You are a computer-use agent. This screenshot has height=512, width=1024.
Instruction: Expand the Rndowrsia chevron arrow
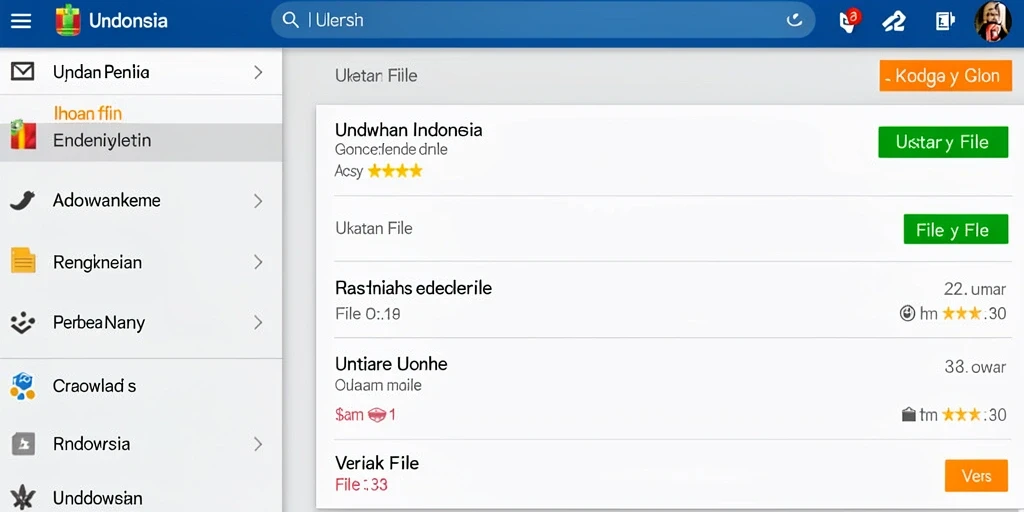pyautogui.click(x=258, y=445)
